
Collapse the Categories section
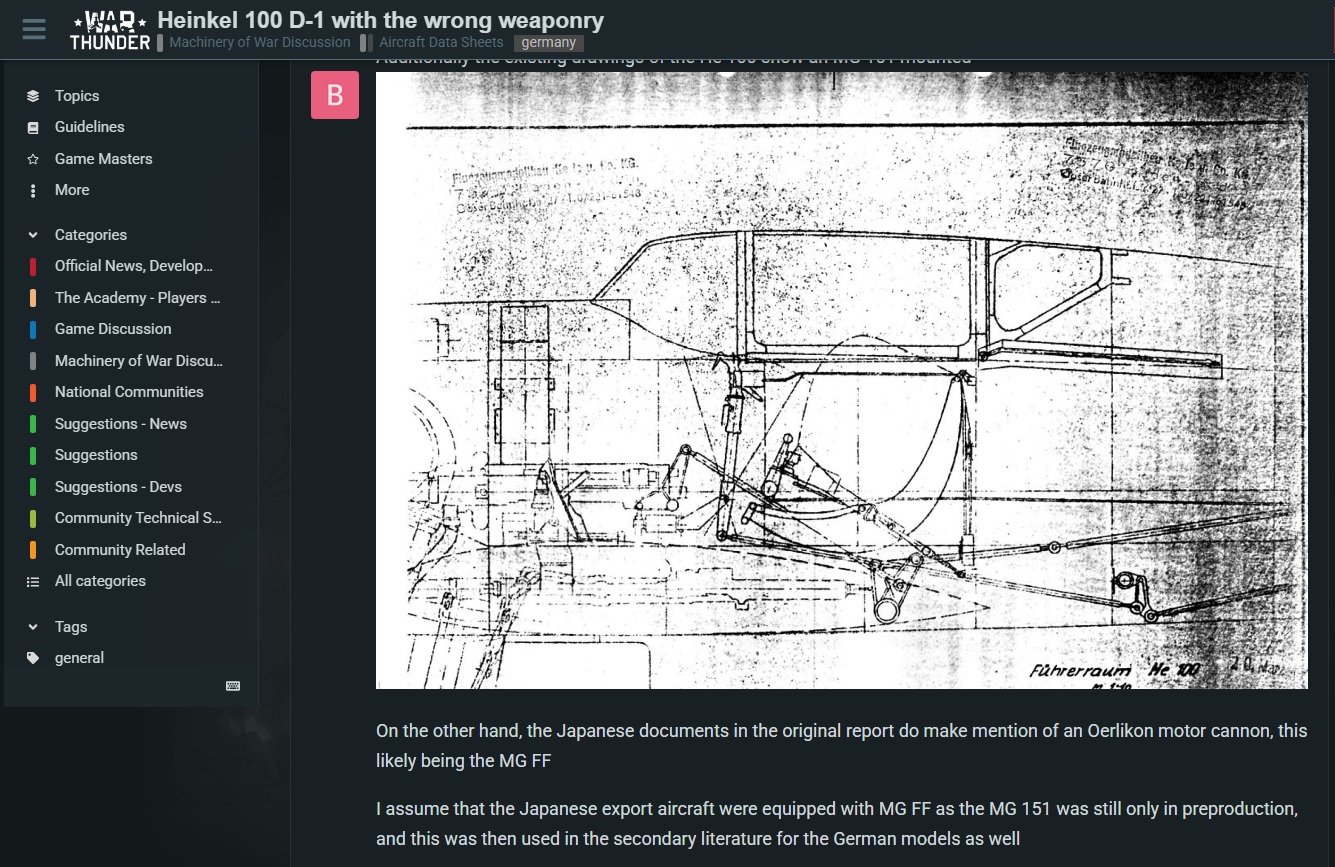[33, 235]
